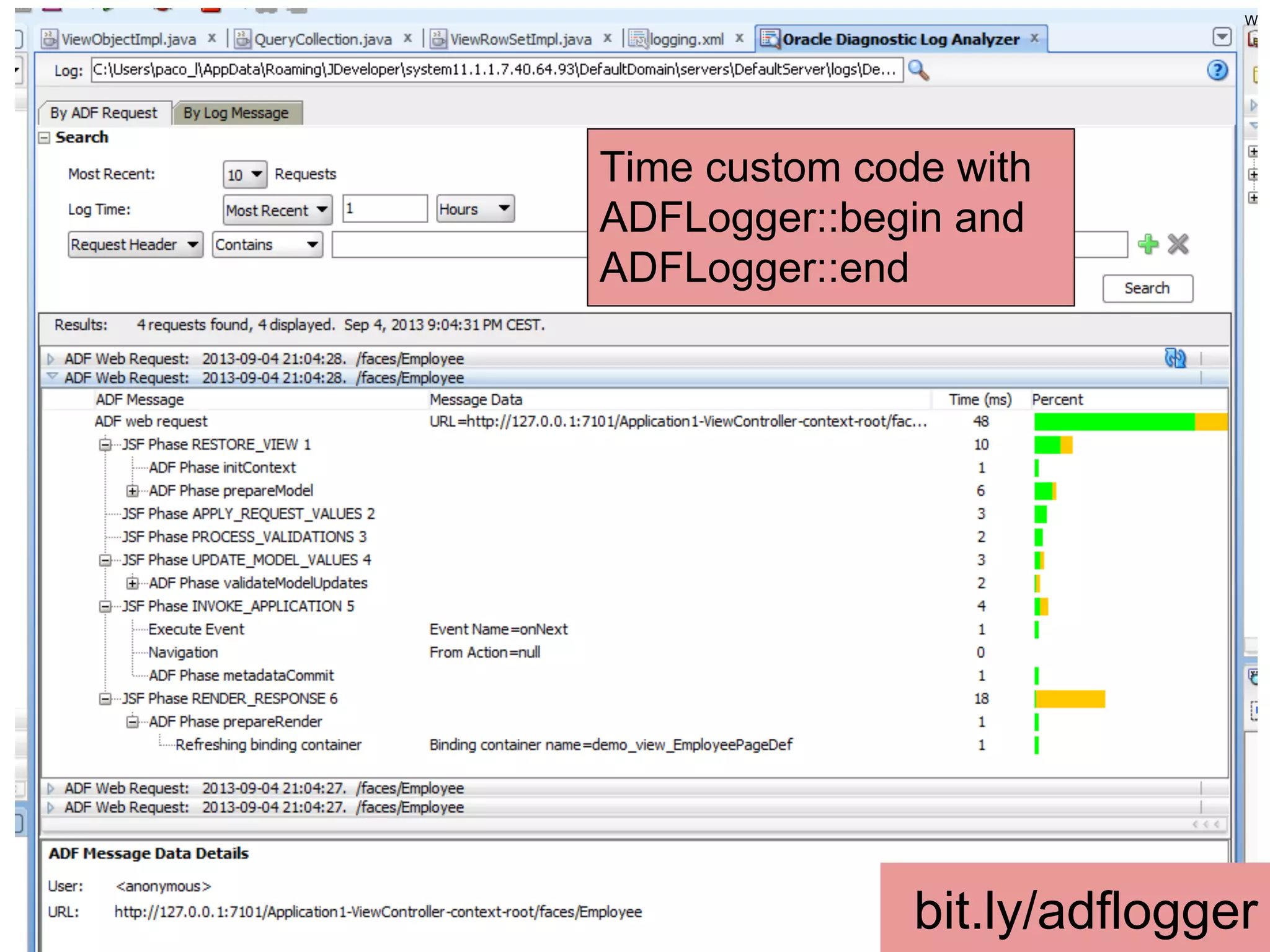
Task: Collapse JSF Phase INVOKE_APPLICATION 5 node
Action: point(105,606)
